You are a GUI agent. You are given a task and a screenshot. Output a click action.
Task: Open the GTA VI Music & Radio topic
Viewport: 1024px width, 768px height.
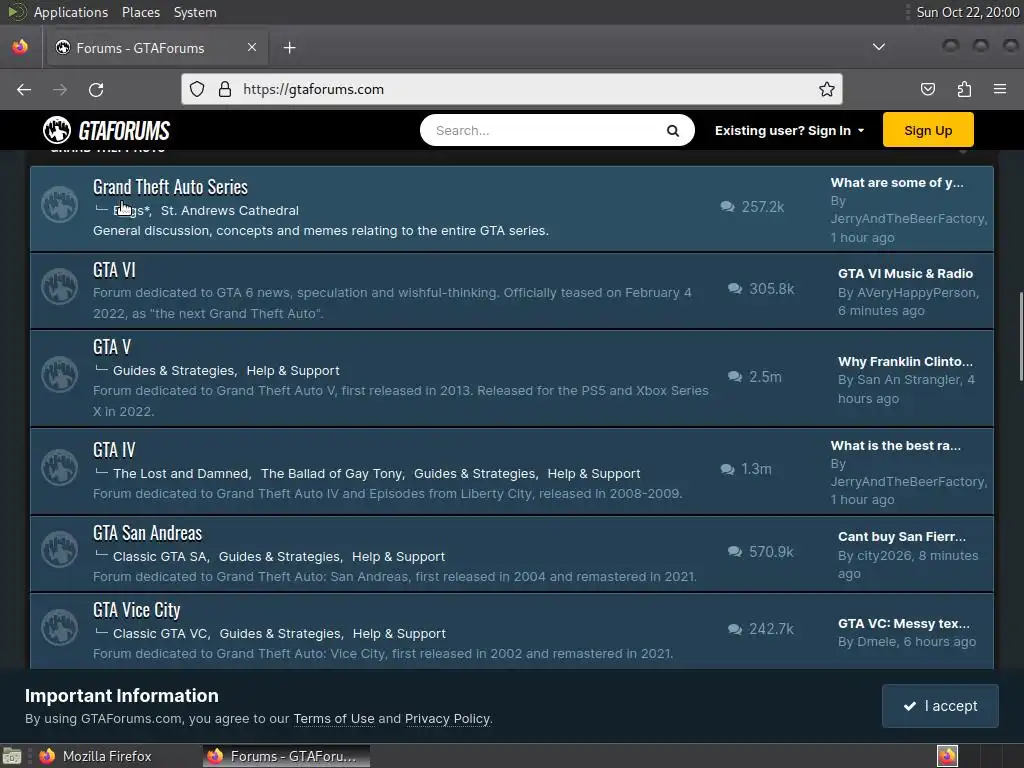[x=905, y=274]
